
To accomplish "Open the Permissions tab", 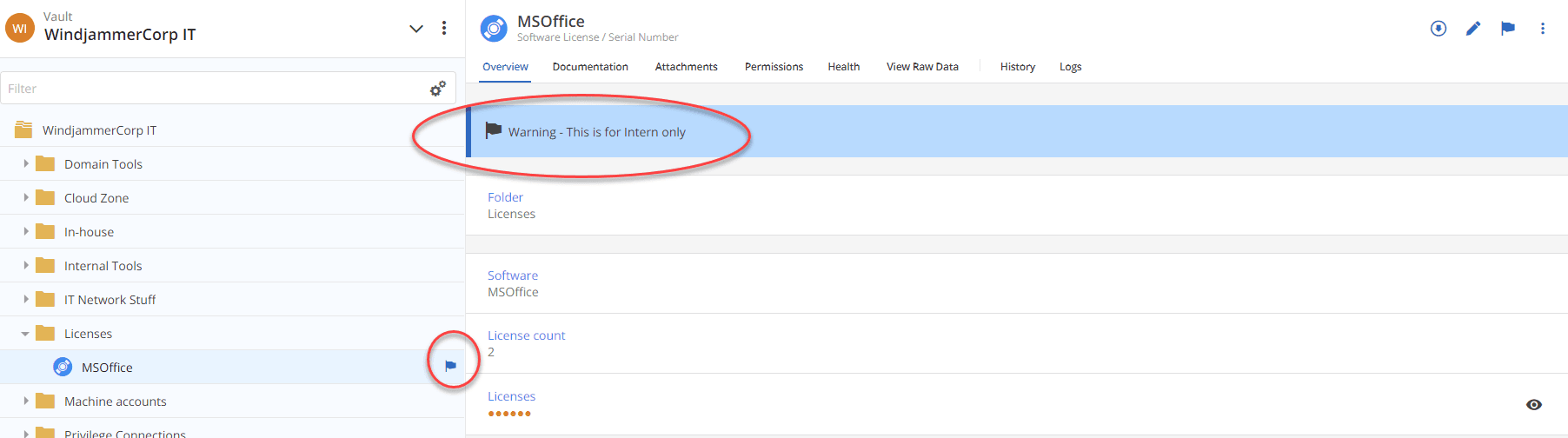I will (x=774, y=67).
